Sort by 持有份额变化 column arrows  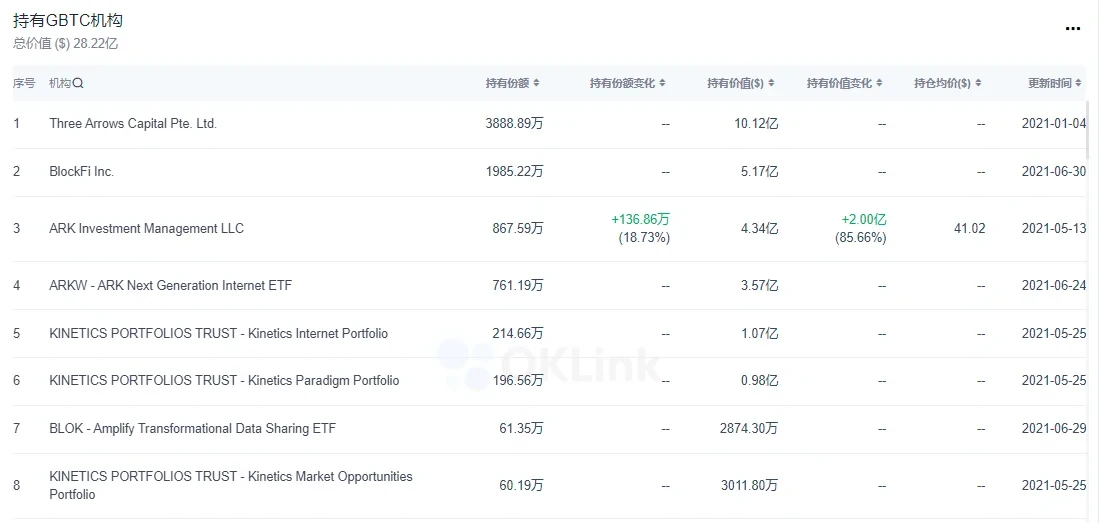tap(662, 84)
